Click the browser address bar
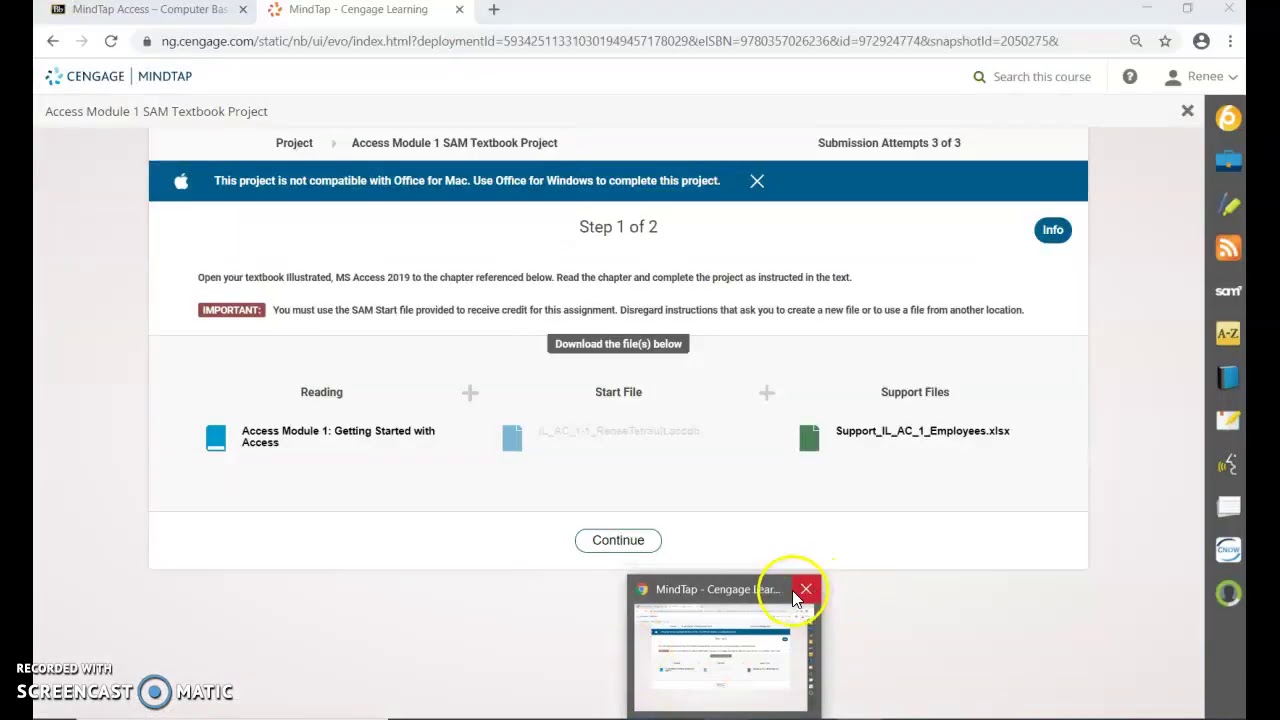1280x720 pixels. [610, 41]
